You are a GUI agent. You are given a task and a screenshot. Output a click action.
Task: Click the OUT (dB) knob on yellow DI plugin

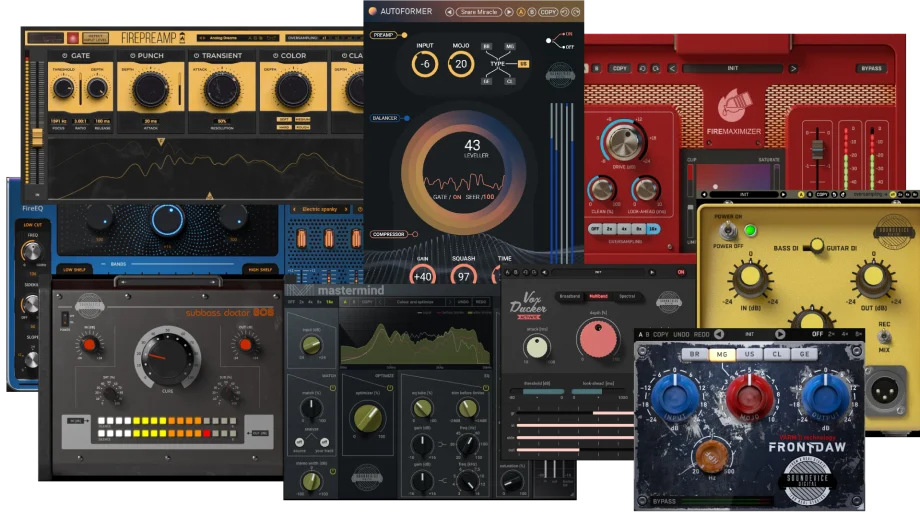873,278
